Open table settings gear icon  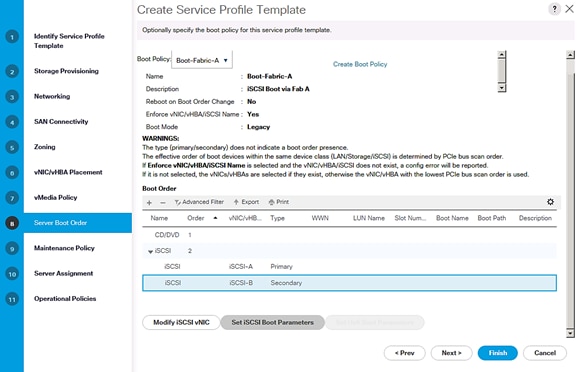click(550, 202)
